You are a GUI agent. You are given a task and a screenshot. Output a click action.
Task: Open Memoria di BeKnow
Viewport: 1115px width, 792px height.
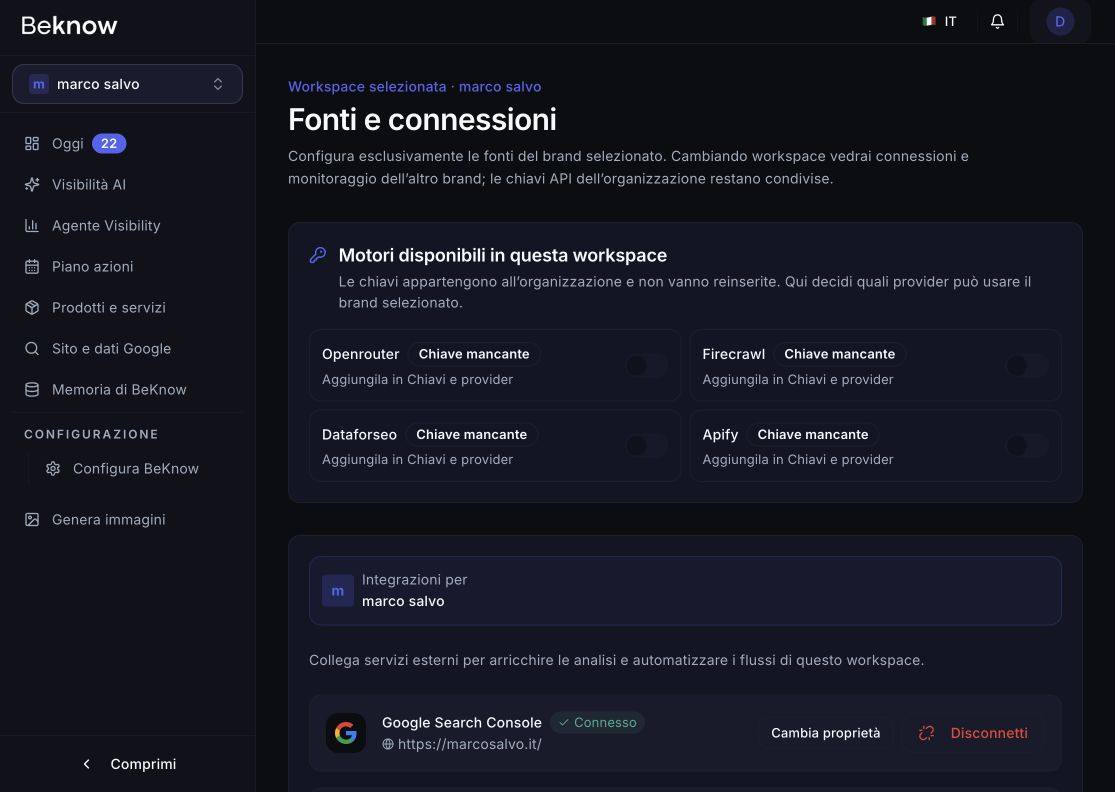point(127,390)
